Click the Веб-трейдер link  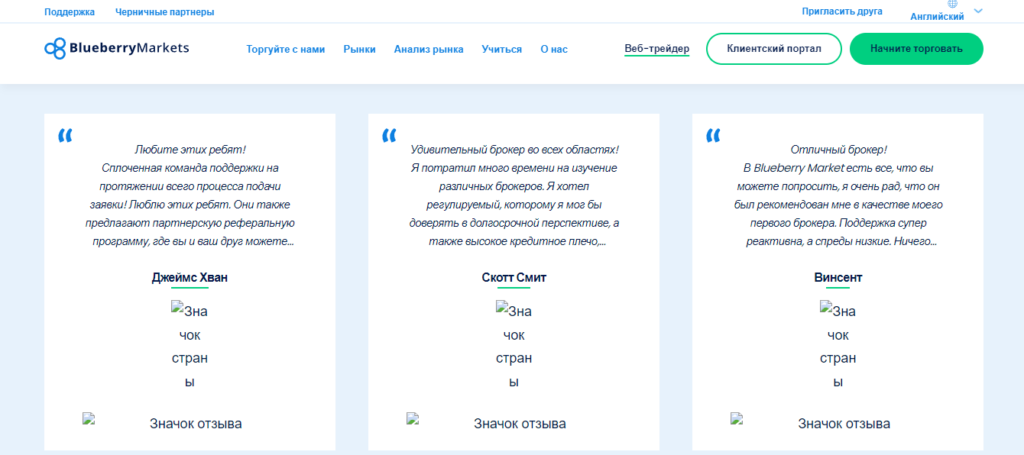click(x=656, y=48)
